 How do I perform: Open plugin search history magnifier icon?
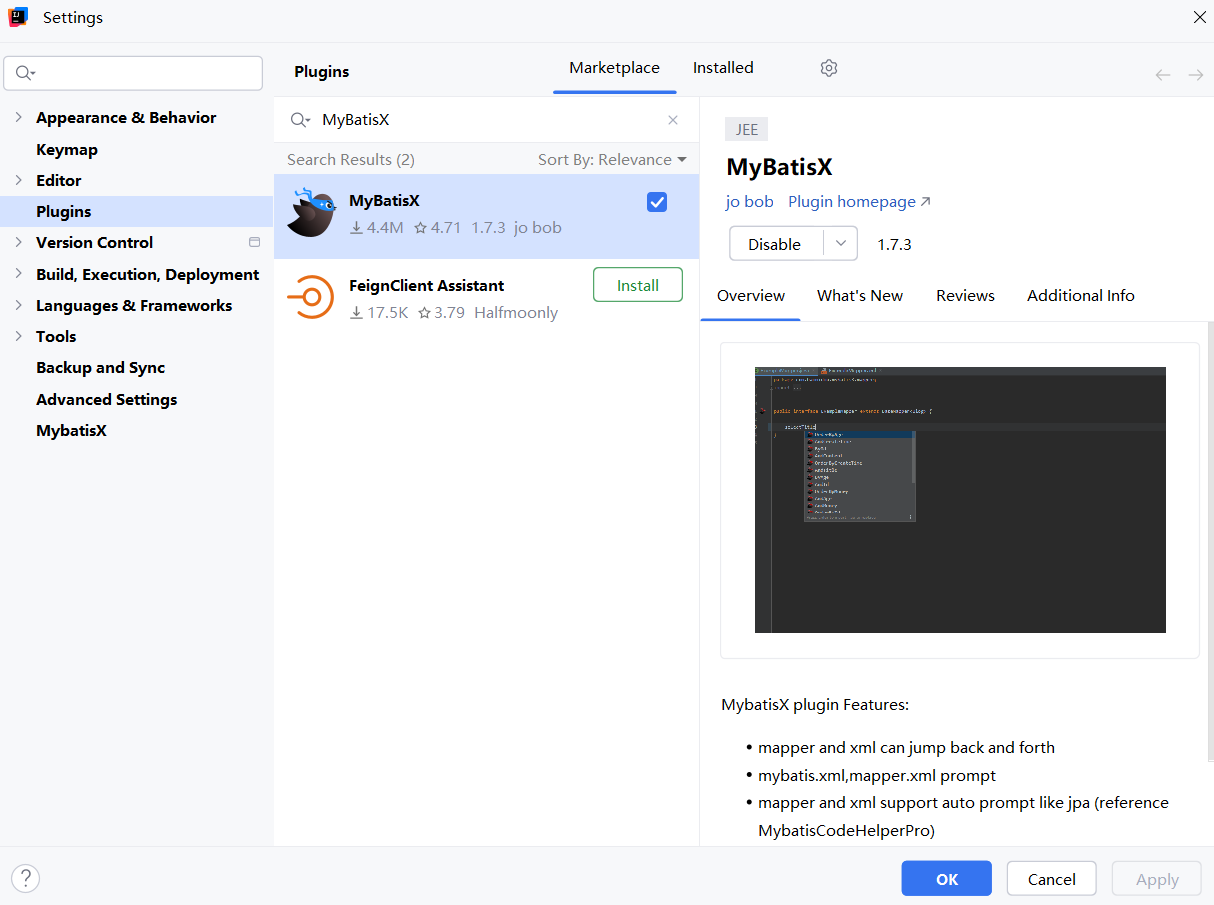point(300,120)
